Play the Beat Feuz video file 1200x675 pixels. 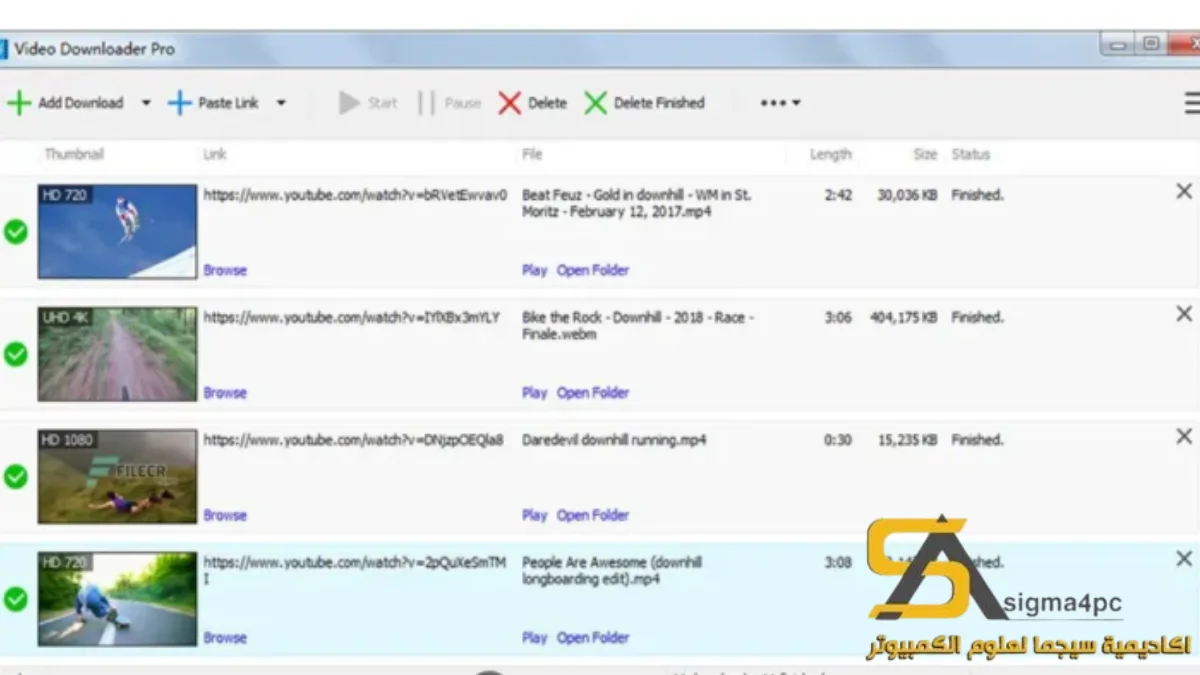534,270
